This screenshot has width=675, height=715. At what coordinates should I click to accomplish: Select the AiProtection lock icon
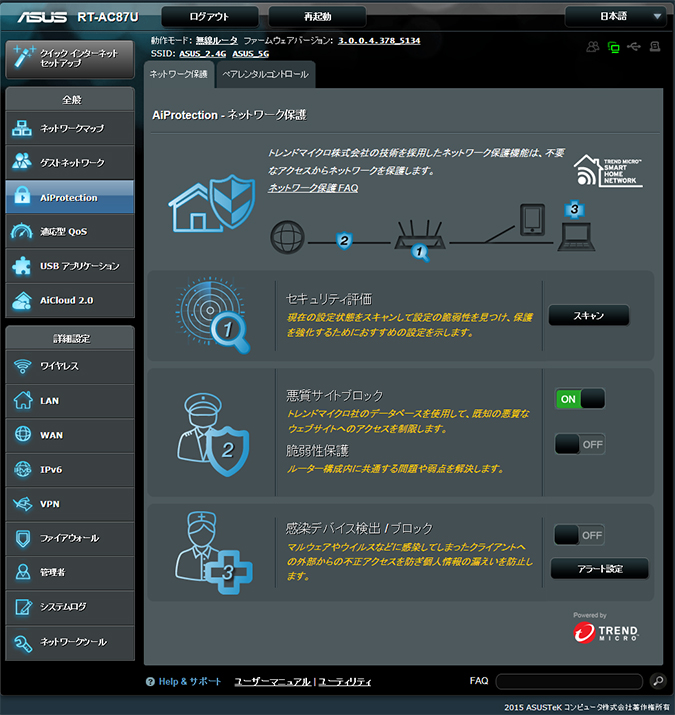[22, 197]
